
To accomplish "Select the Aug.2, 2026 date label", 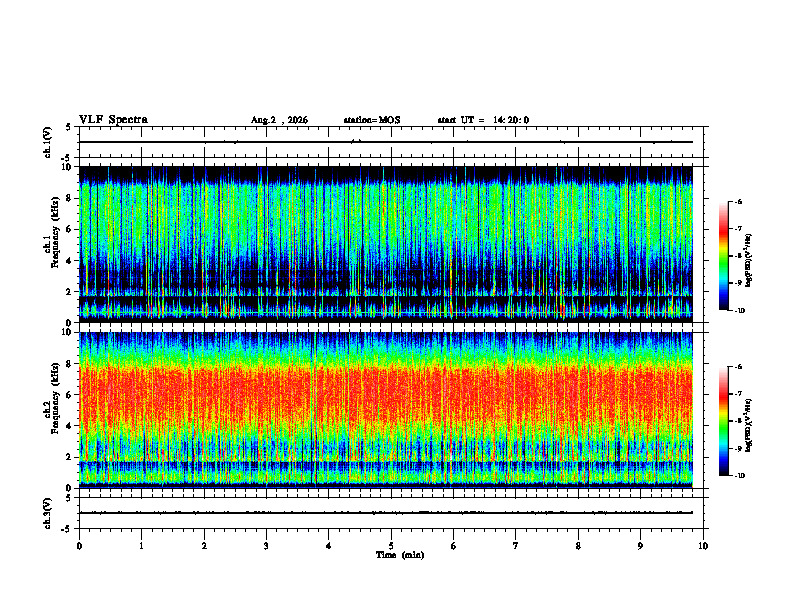I will [279, 120].
